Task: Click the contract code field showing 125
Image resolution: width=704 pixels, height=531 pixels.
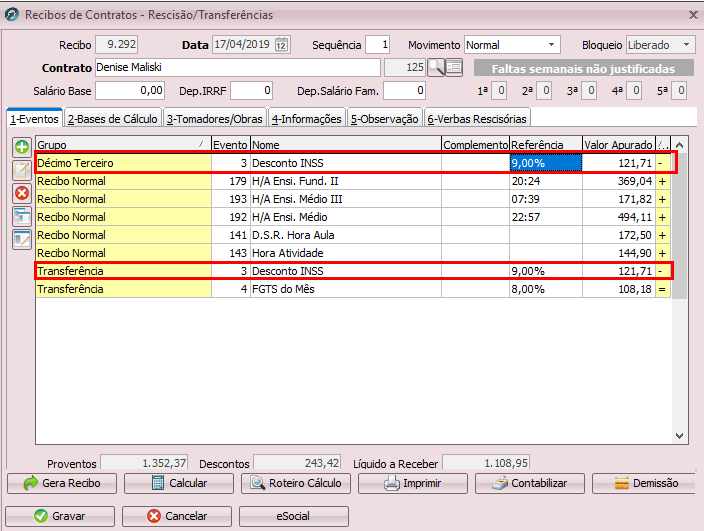Action: point(405,68)
